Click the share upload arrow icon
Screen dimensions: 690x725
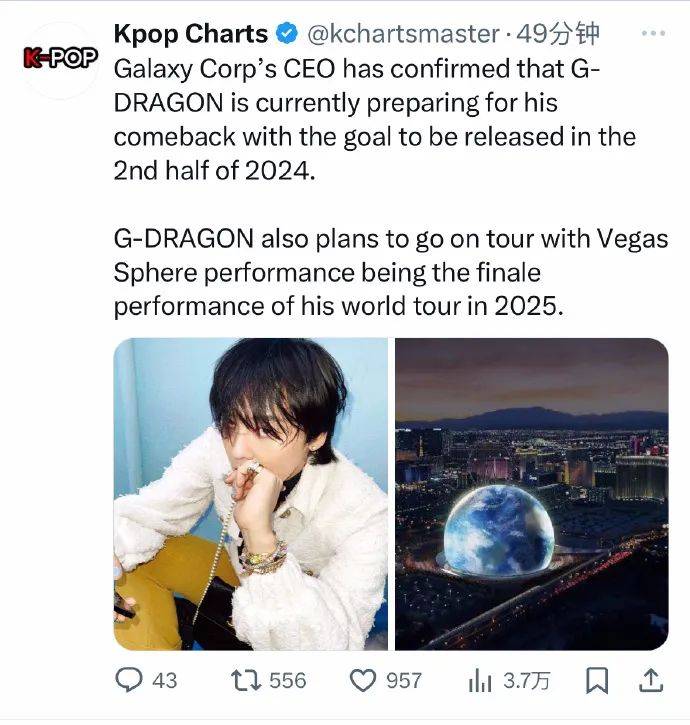pyautogui.click(x=650, y=680)
